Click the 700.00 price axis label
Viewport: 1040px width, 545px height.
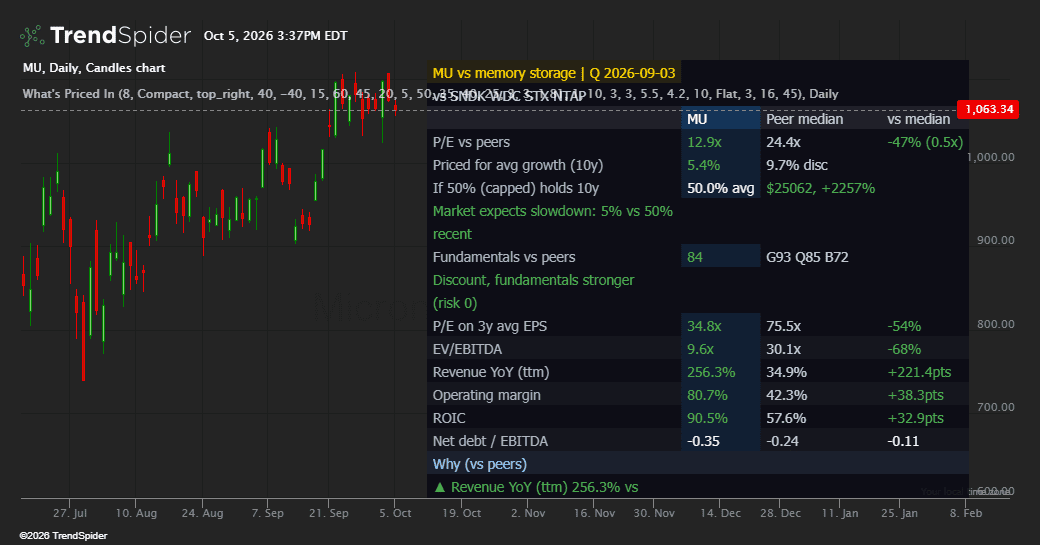[x=995, y=407]
